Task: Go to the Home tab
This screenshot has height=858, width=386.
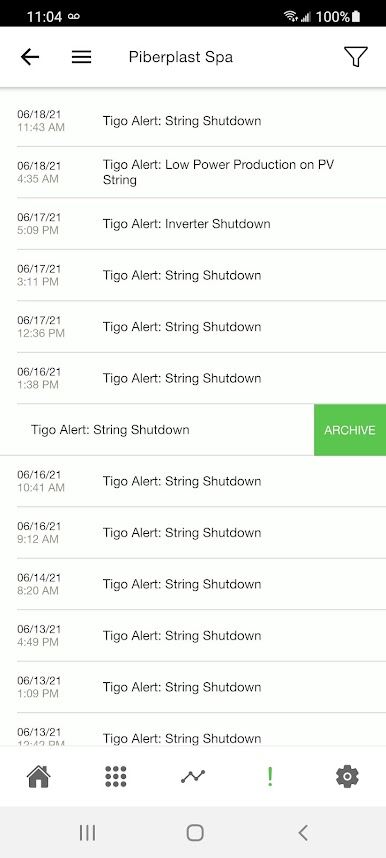Action: [39, 776]
